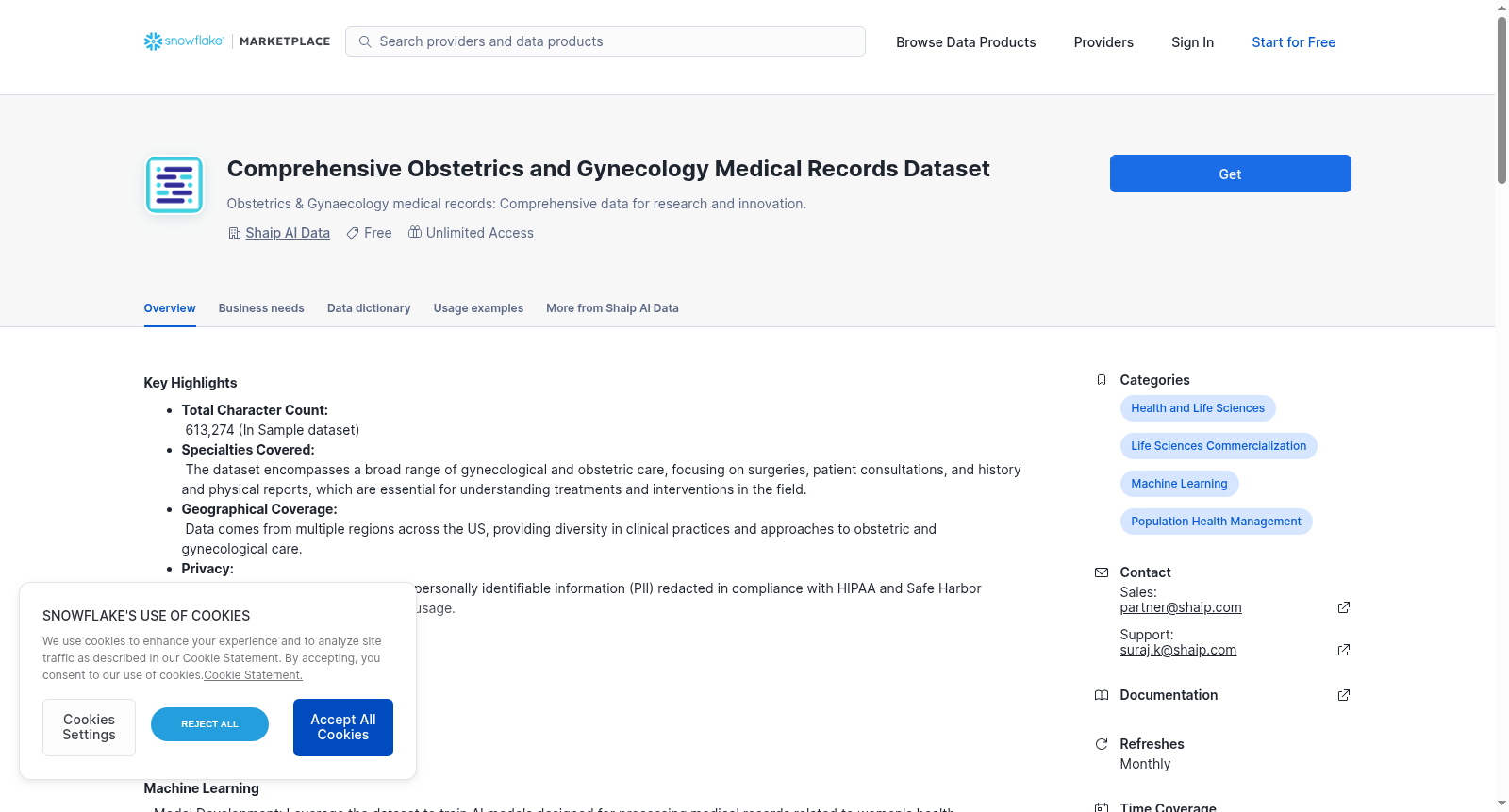This screenshot has width=1509, height=812.
Task: Switch to Business needs tab
Action: click(x=261, y=308)
